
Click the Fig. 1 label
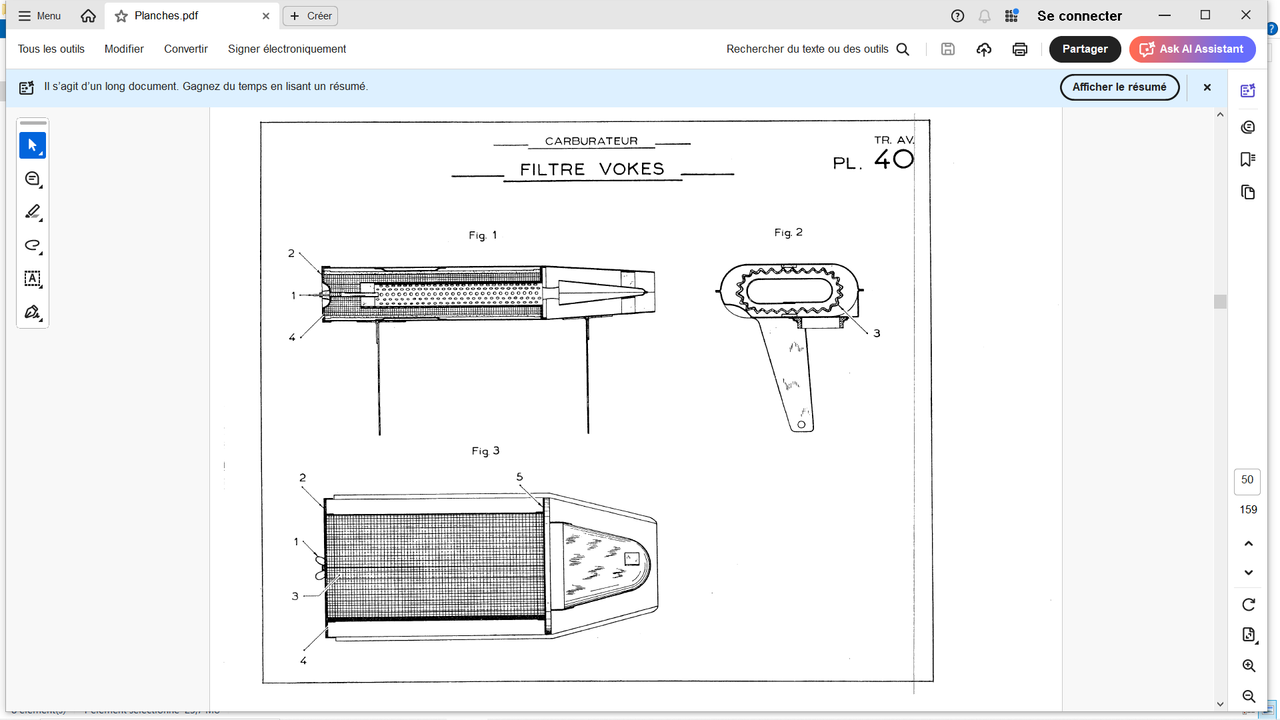click(483, 236)
